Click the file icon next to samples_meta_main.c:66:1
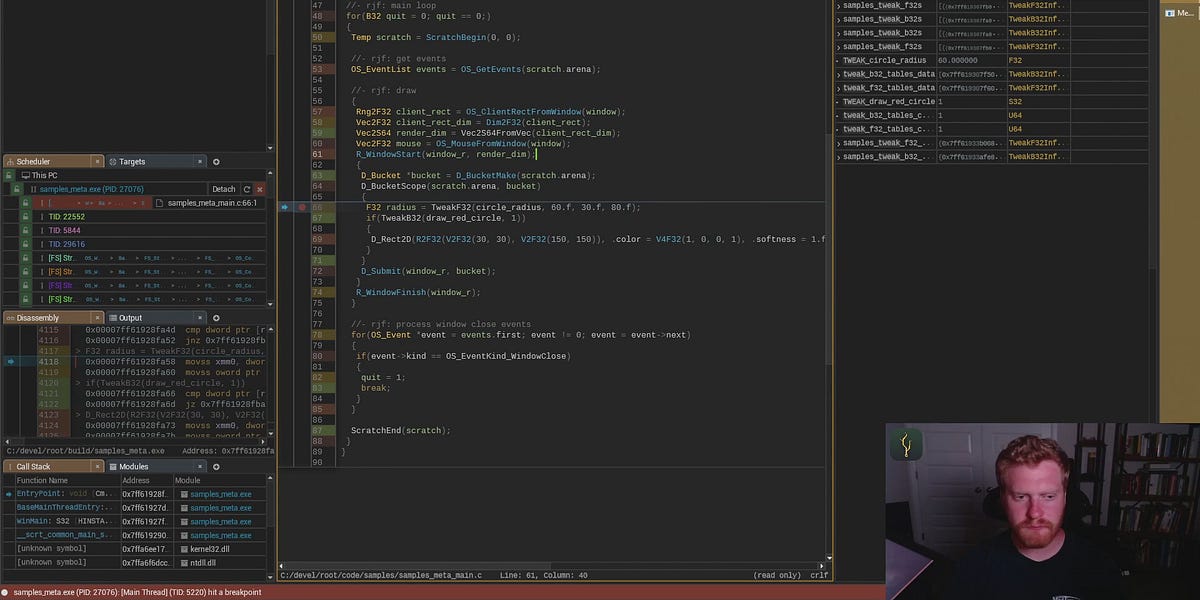Image resolution: width=1200 pixels, height=600 pixels. click(x=160, y=202)
